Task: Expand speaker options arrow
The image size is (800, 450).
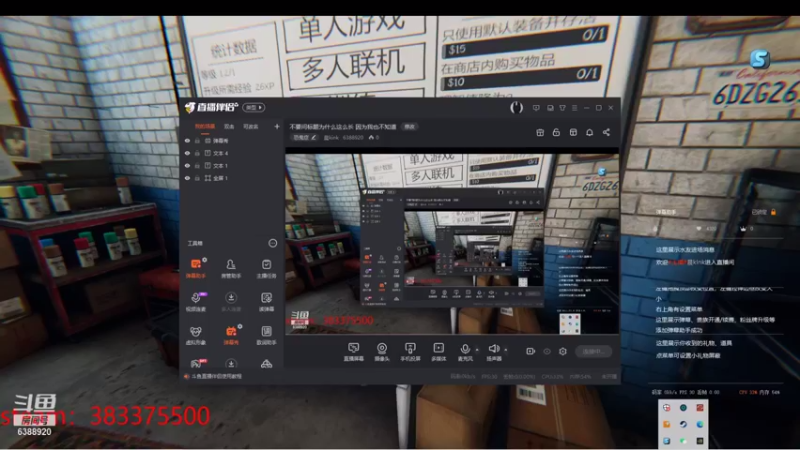Action: (x=506, y=350)
